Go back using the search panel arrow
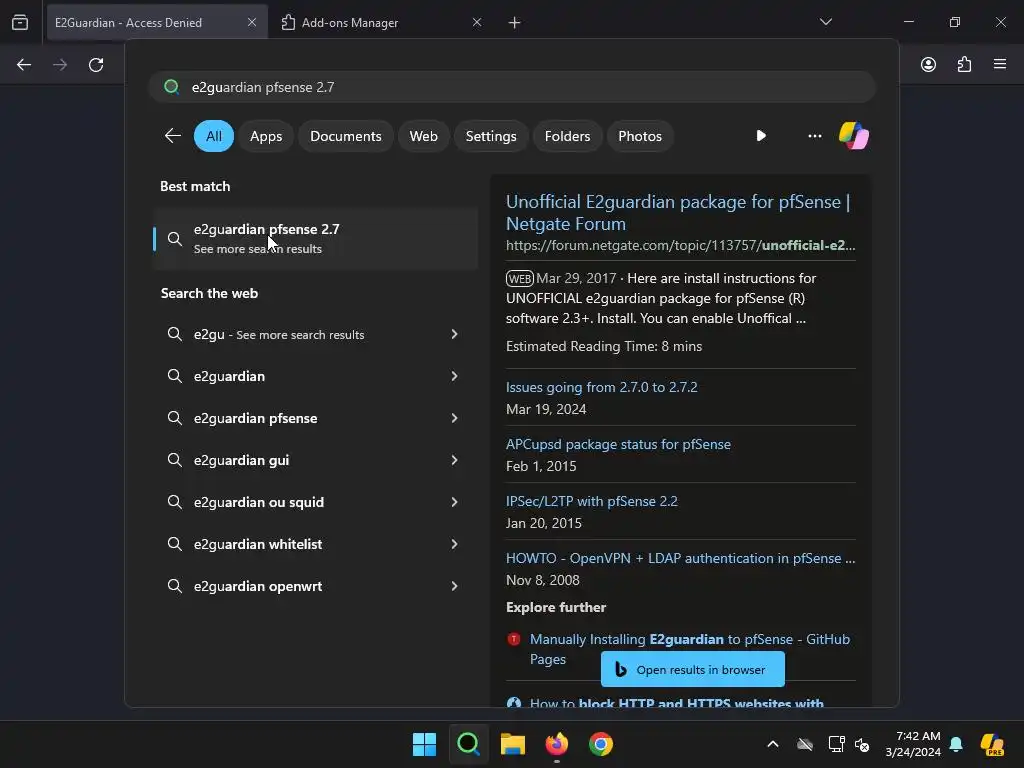1024x768 pixels. 173,136
